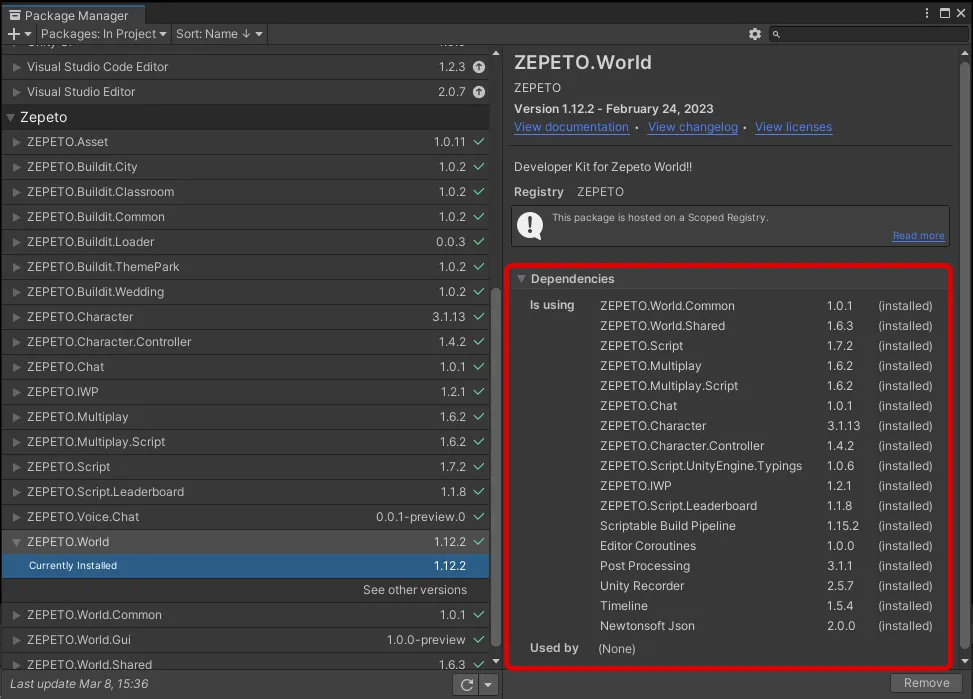Click See other versions for ZEPETO.World

tap(415, 590)
